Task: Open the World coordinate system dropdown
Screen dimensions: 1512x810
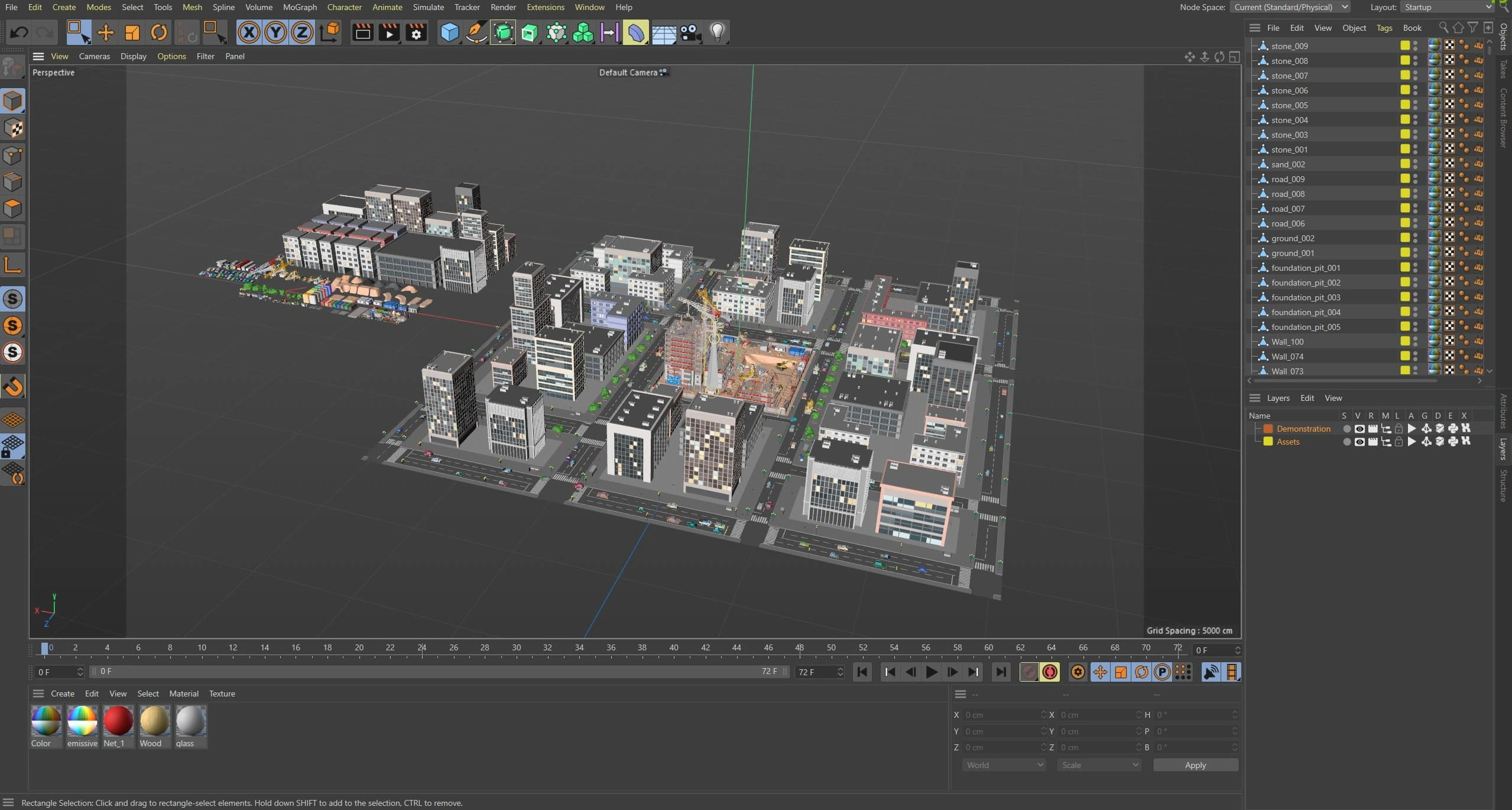Action: tap(1003, 765)
